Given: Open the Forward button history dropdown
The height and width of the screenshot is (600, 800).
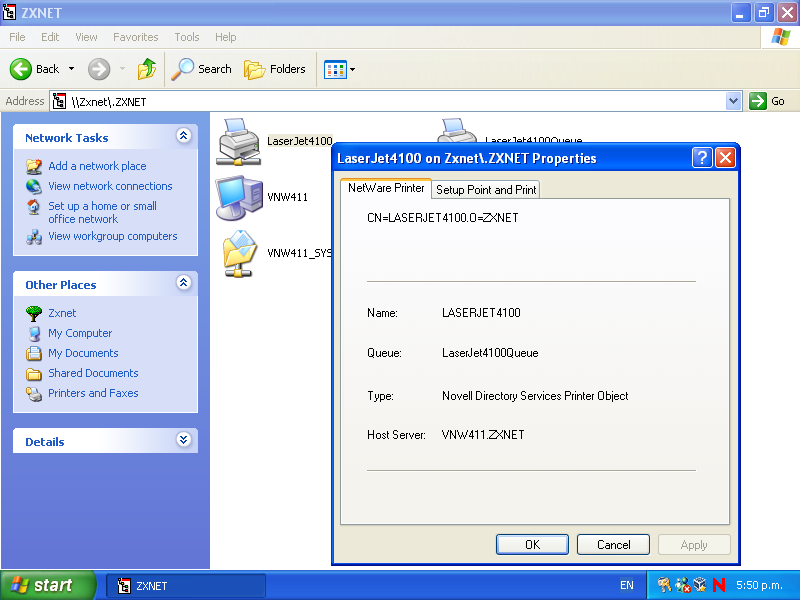Looking at the screenshot, I should tap(122, 69).
